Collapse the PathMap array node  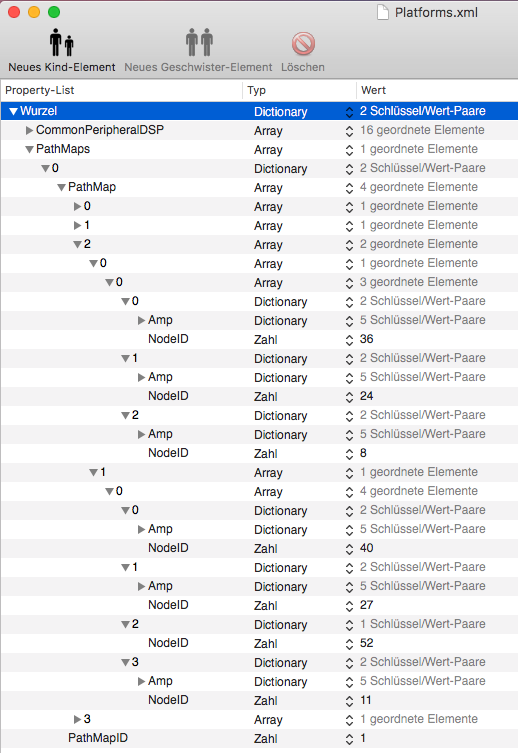coord(61,187)
